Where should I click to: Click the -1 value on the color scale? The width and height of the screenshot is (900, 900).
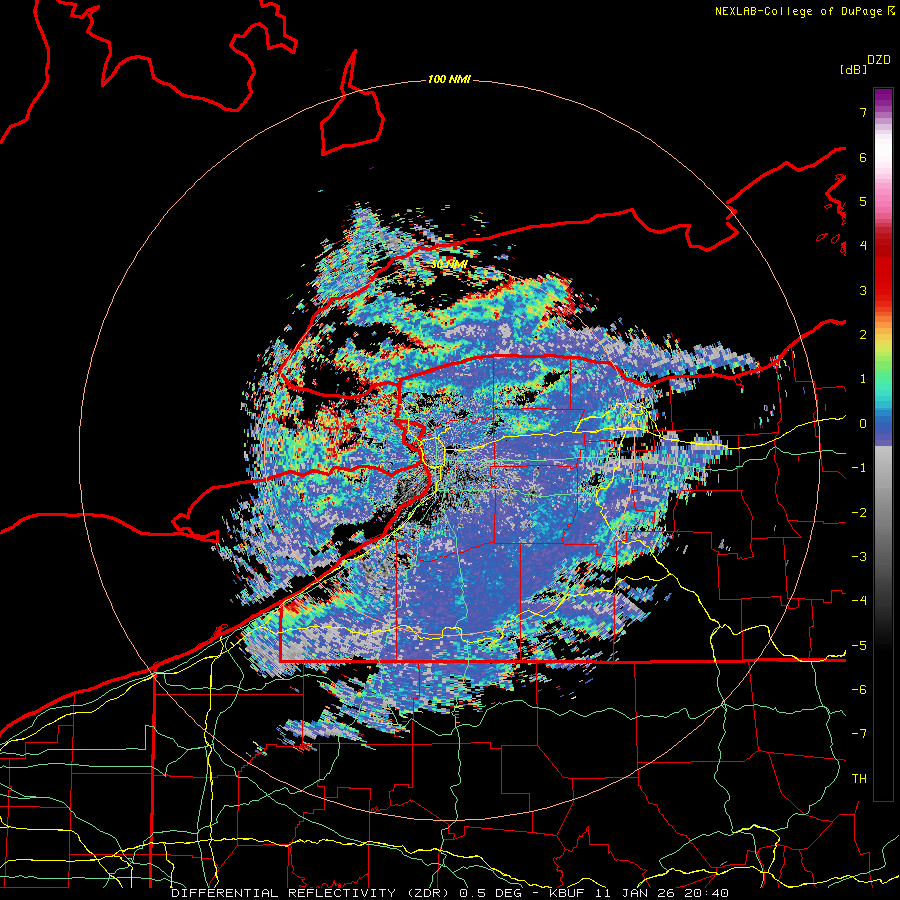point(859,468)
